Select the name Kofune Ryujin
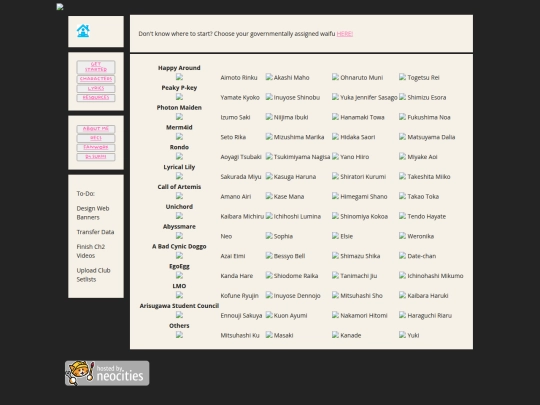The height and width of the screenshot is (405, 540). point(239,296)
